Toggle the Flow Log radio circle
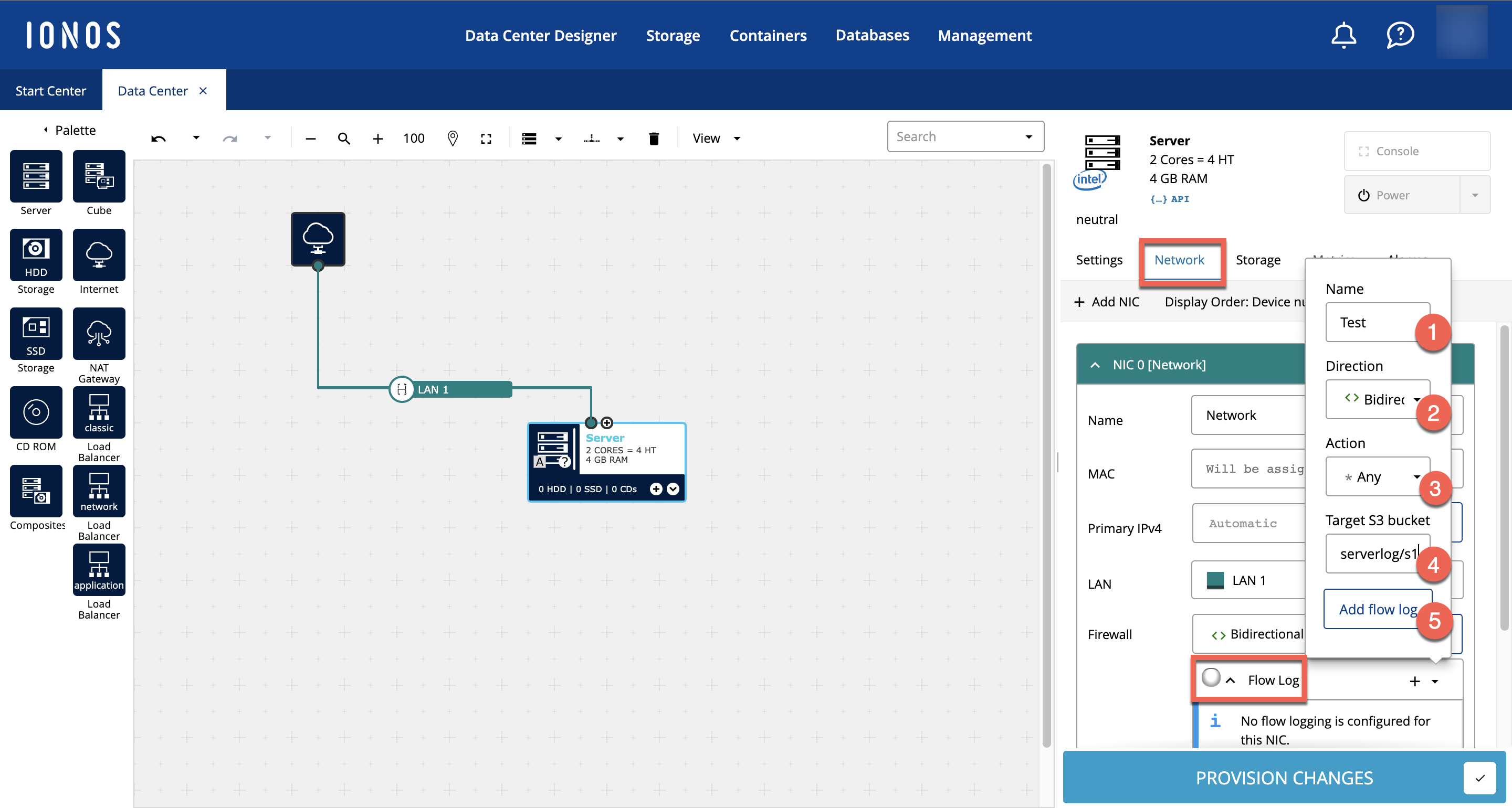This screenshot has height=808, width=1512. 1210,678
